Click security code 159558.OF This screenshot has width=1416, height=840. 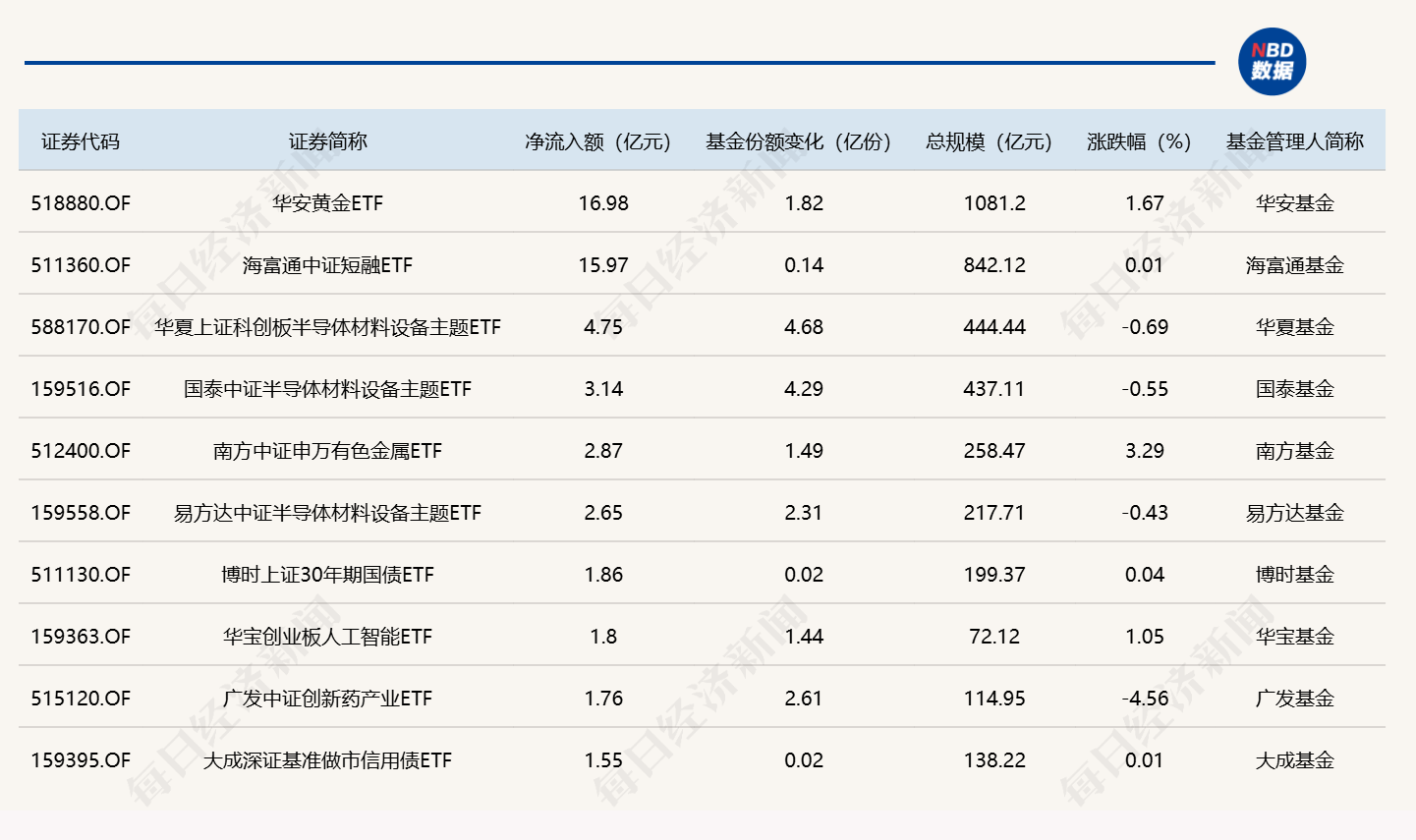pos(81,513)
